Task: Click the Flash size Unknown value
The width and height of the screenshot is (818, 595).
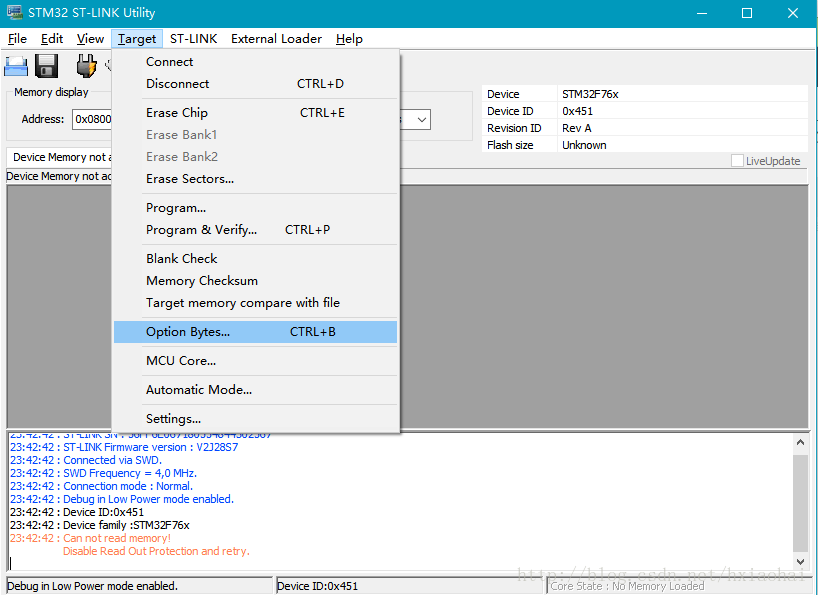Action: pos(682,145)
